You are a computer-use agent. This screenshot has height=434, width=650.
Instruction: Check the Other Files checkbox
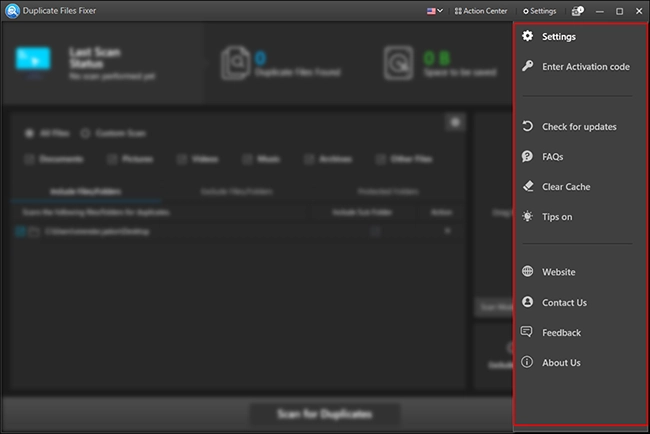coord(380,159)
